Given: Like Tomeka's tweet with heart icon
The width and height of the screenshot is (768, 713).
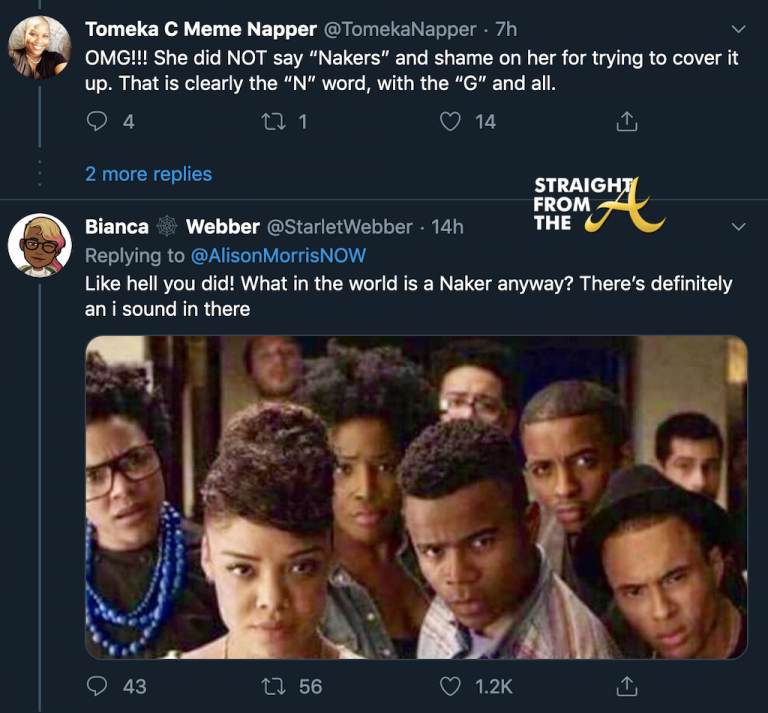Looking at the screenshot, I should (451, 122).
